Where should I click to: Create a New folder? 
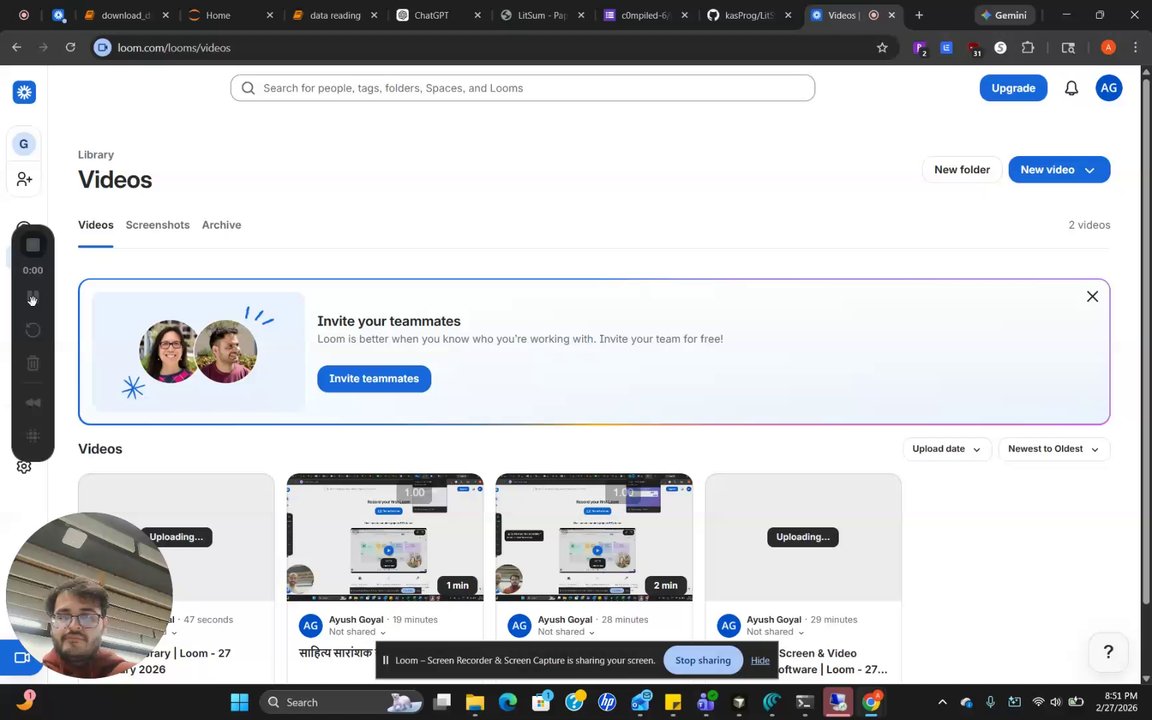962,170
